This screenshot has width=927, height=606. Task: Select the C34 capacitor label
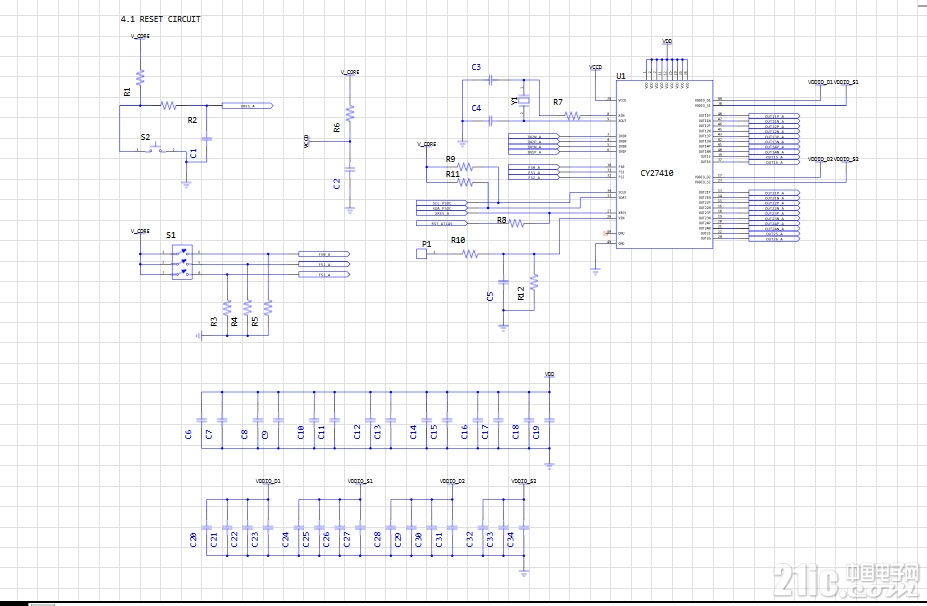point(510,539)
